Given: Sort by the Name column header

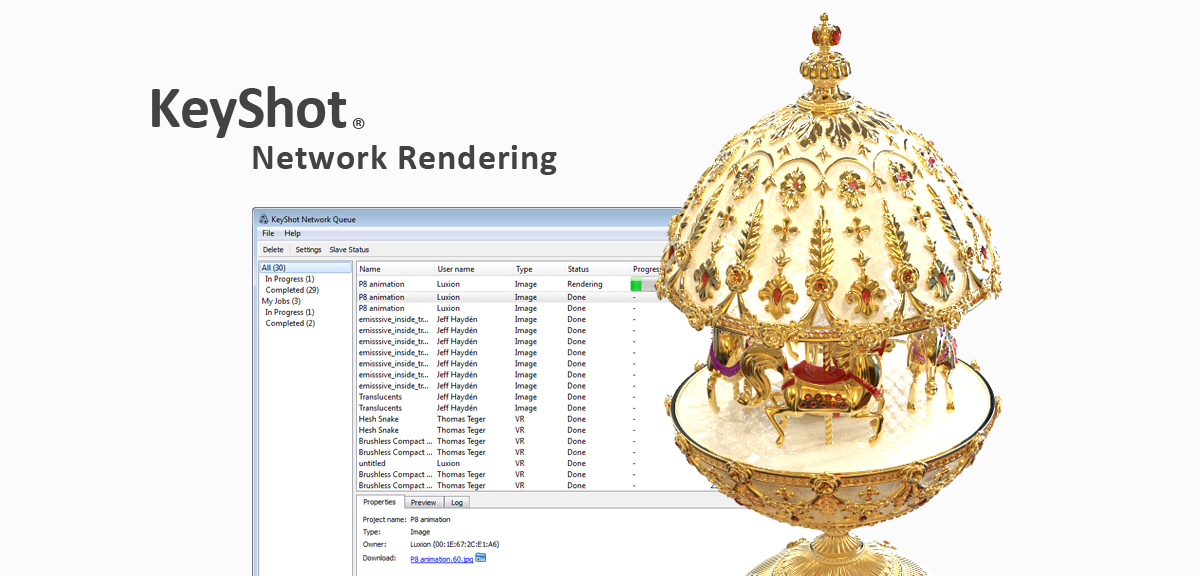Looking at the screenshot, I should pyautogui.click(x=395, y=269).
